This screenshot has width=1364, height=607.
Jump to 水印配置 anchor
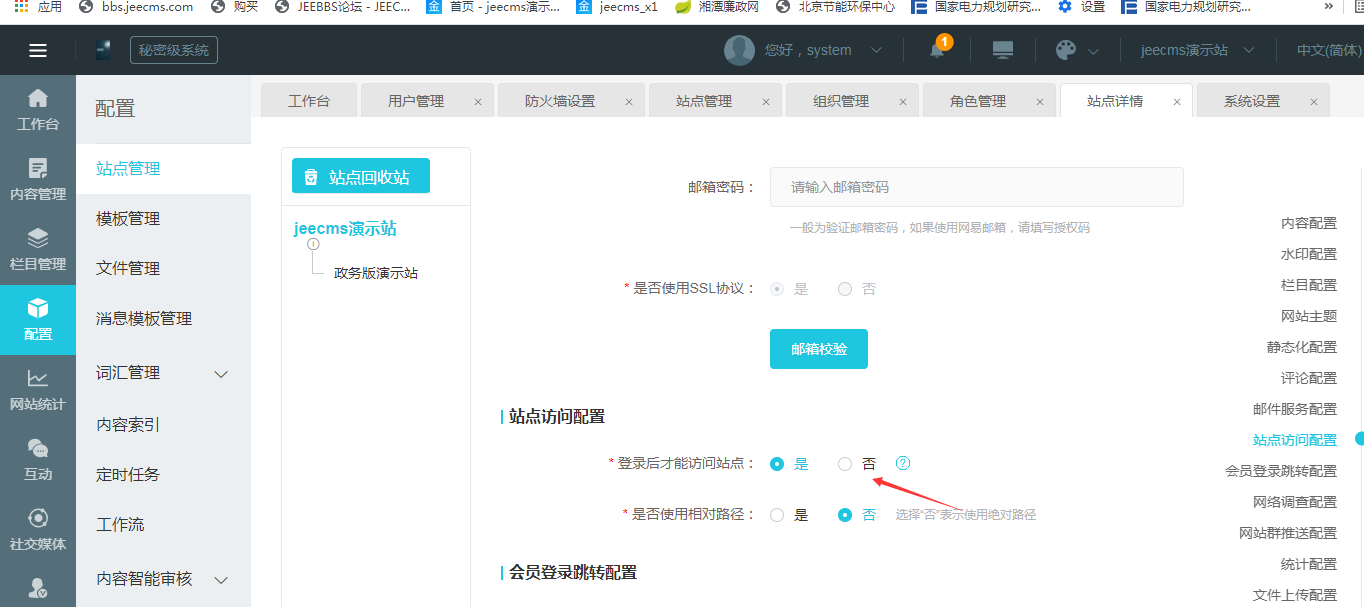coord(1309,254)
